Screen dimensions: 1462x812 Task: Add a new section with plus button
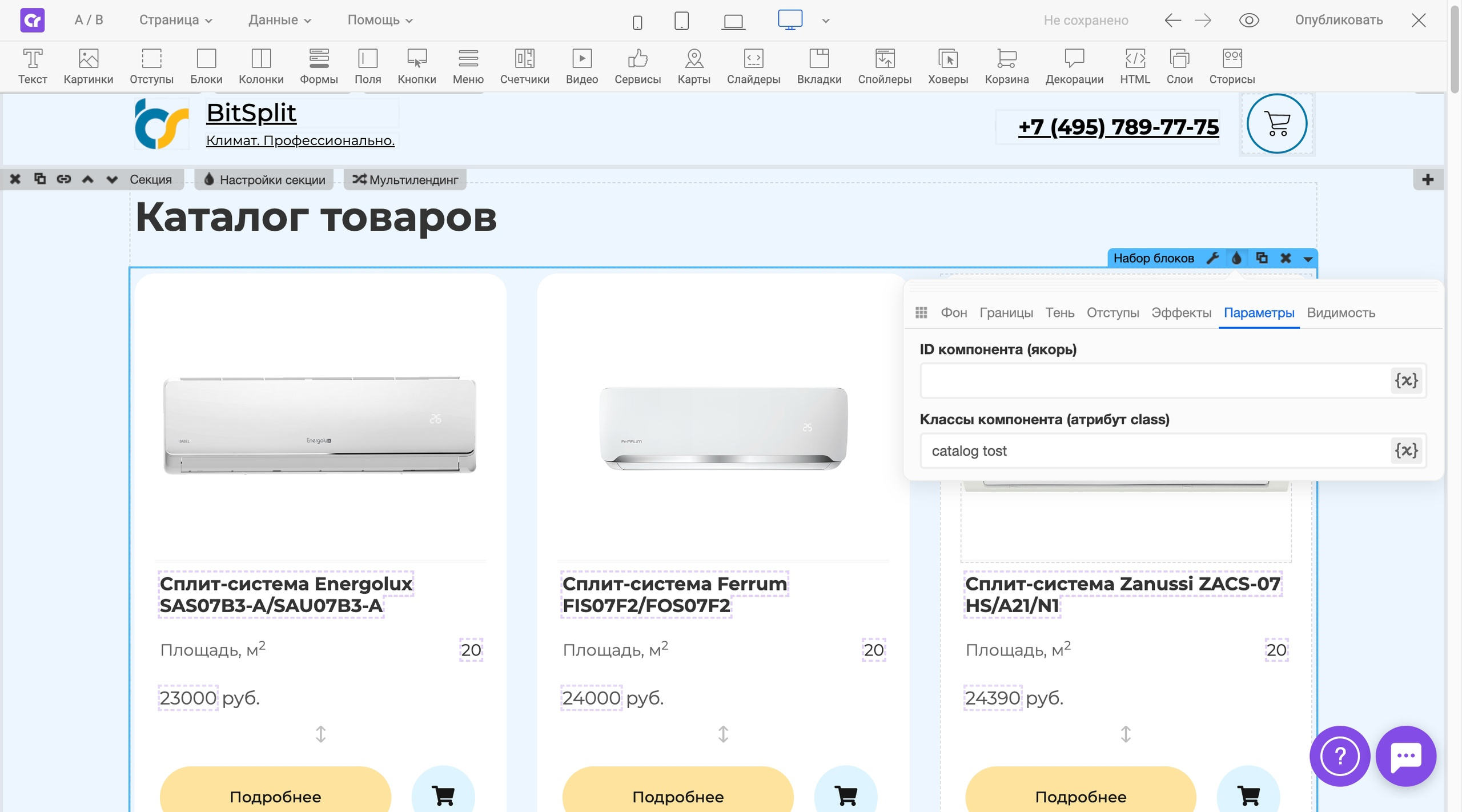click(x=1428, y=179)
